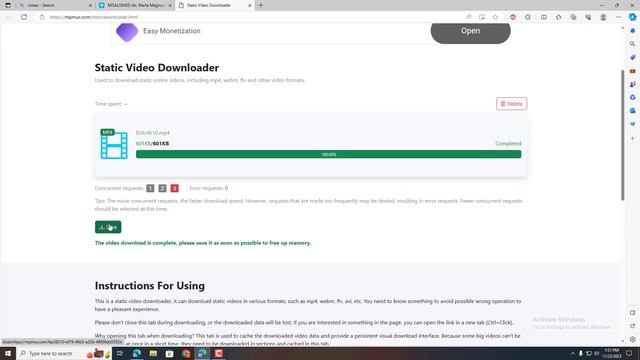This screenshot has width=640, height=360.
Task: Click the red ad blocker extension icon
Action: 513,17
